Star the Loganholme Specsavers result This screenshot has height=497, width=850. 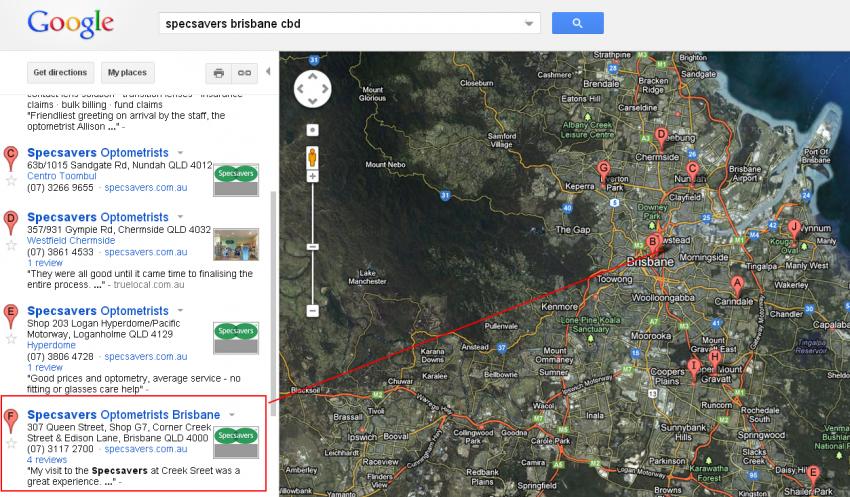[11, 339]
